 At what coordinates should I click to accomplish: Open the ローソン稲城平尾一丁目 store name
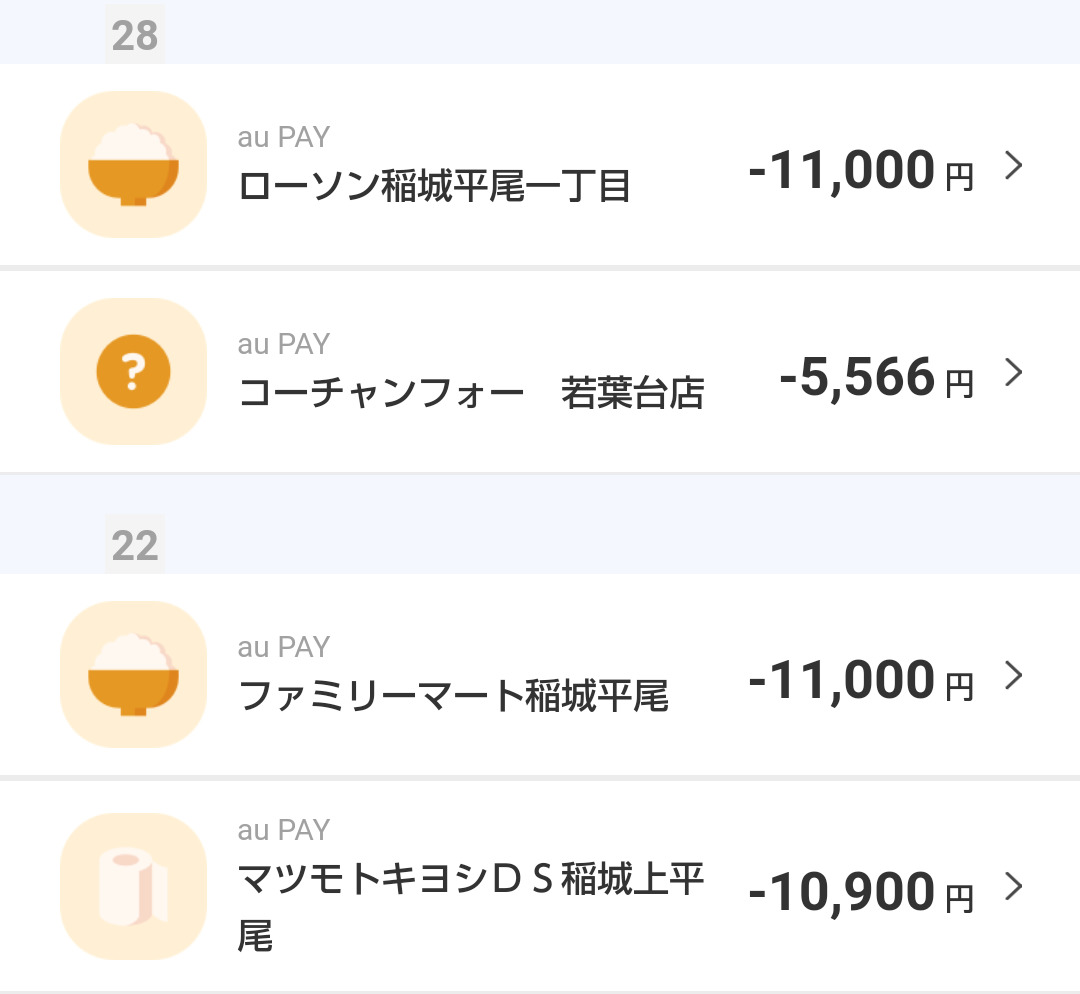click(435, 186)
